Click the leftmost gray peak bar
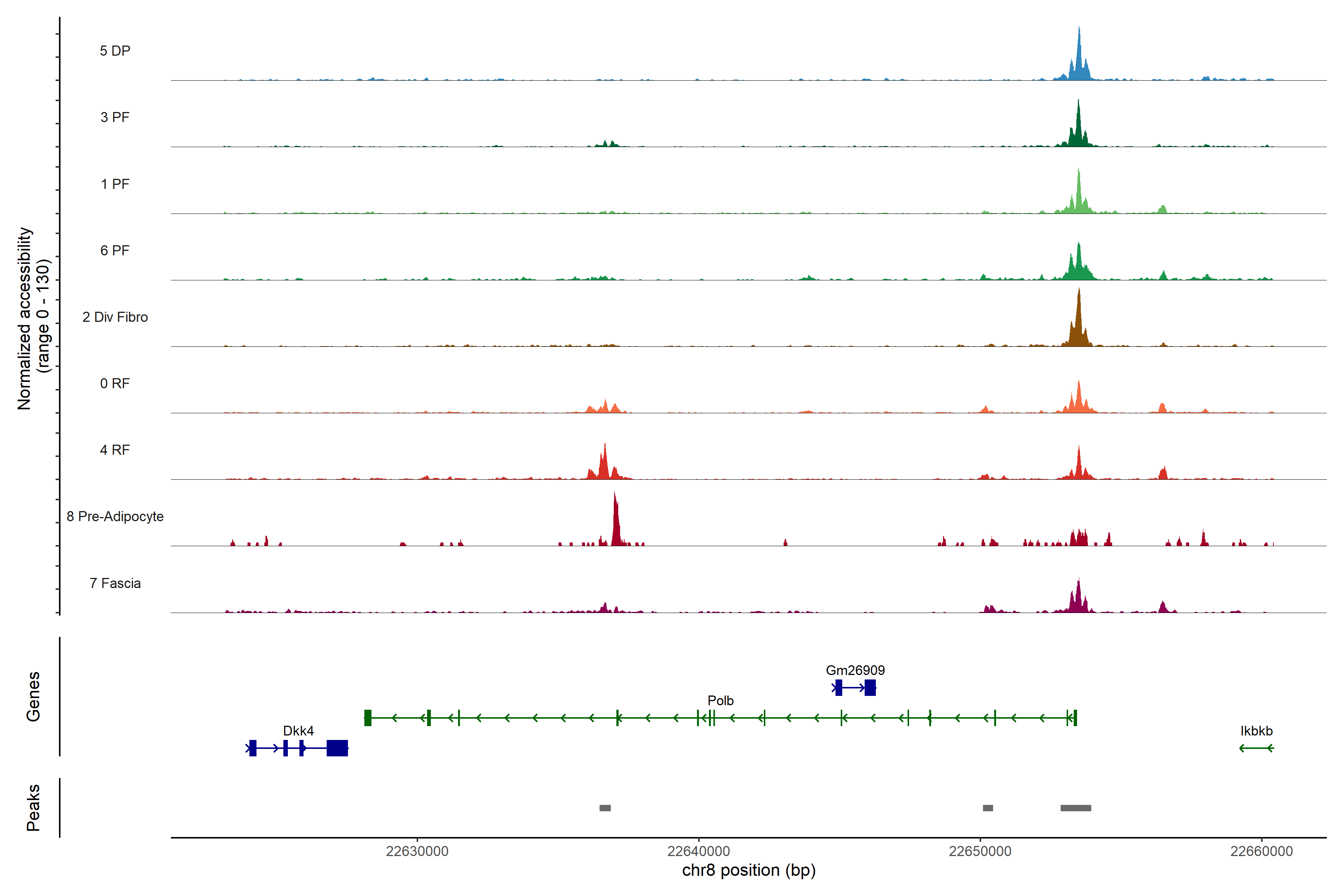1344x896 pixels. point(604,808)
